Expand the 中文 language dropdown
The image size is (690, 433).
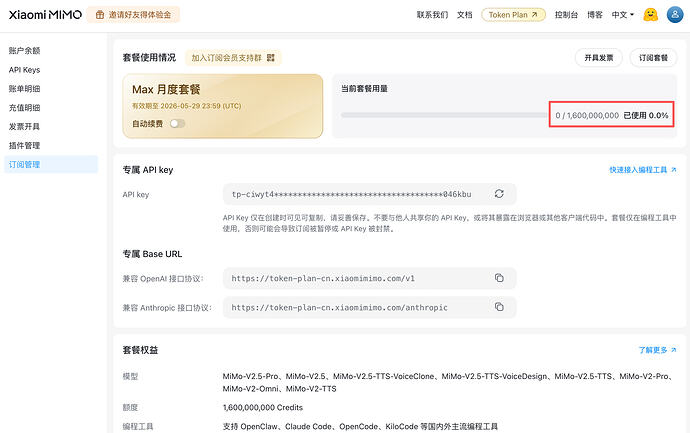[622, 15]
